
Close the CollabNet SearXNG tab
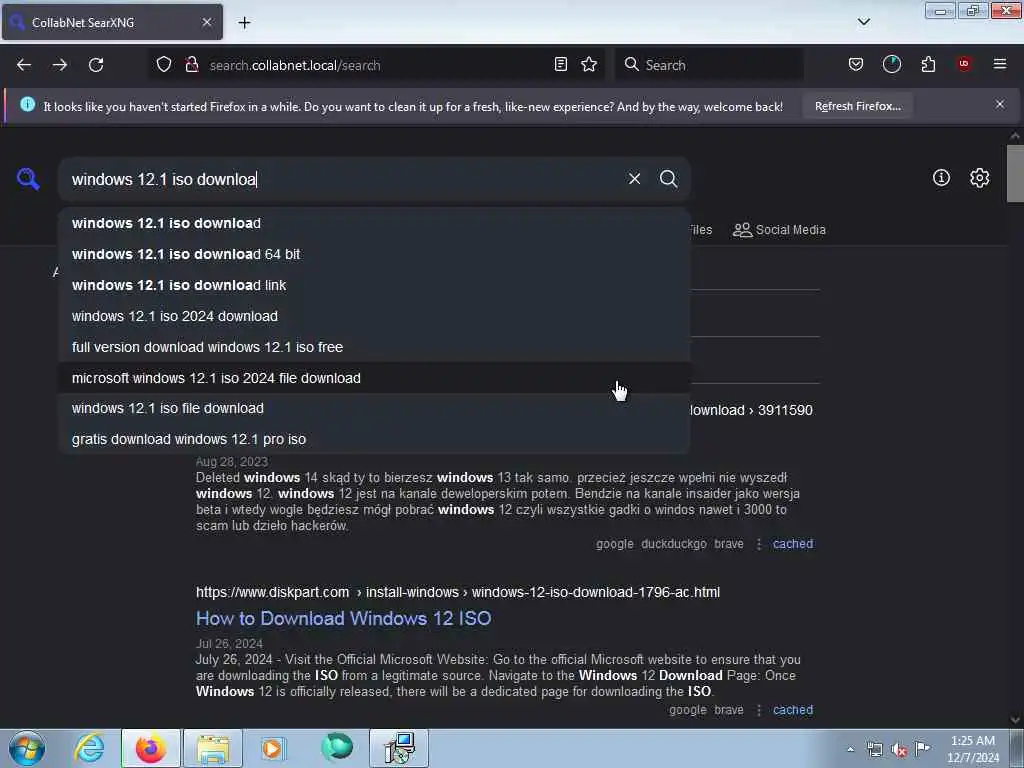click(206, 22)
